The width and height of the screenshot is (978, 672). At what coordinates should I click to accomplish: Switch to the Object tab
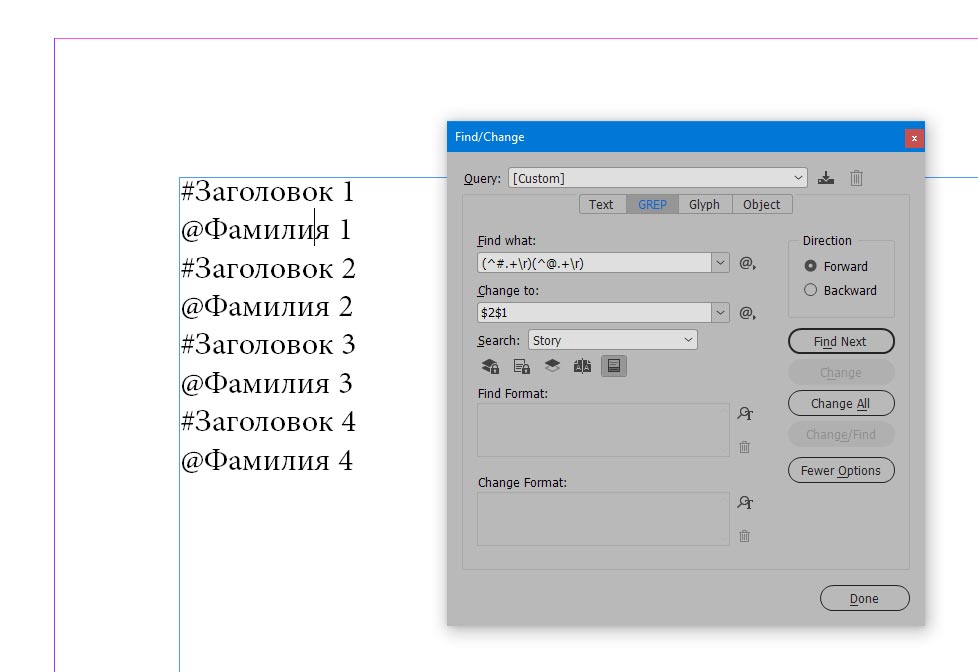(x=762, y=205)
